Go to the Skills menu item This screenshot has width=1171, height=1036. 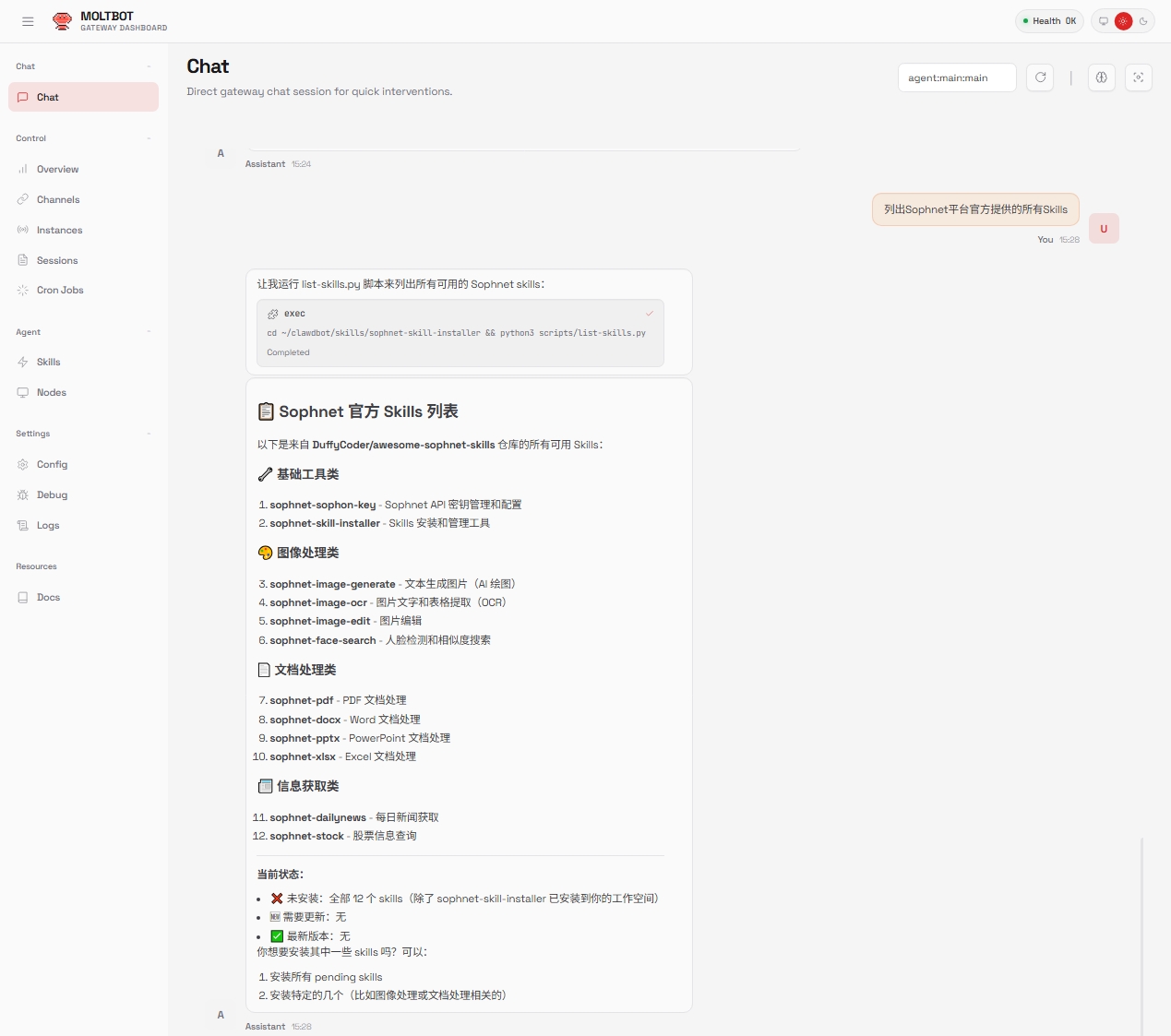click(49, 363)
